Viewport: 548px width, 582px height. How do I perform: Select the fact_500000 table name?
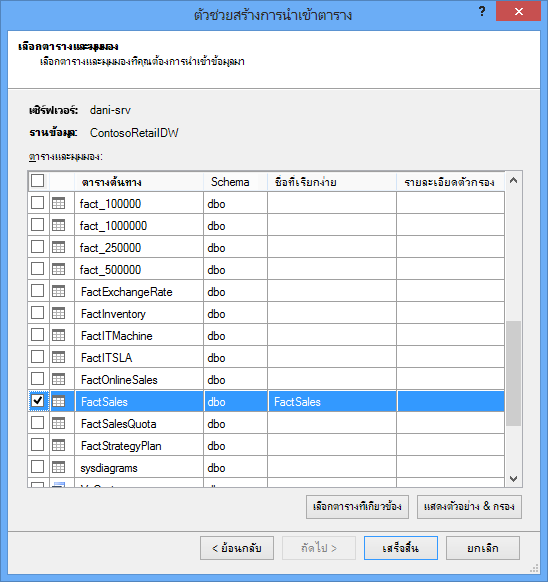click(x=110, y=270)
